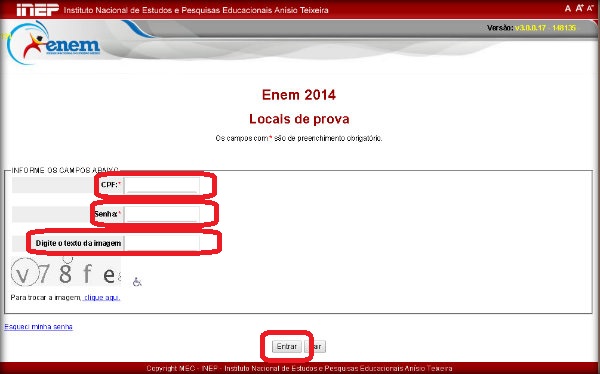Set normal font size with 'A' icon
The height and width of the screenshot is (374, 600).
[568, 8]
